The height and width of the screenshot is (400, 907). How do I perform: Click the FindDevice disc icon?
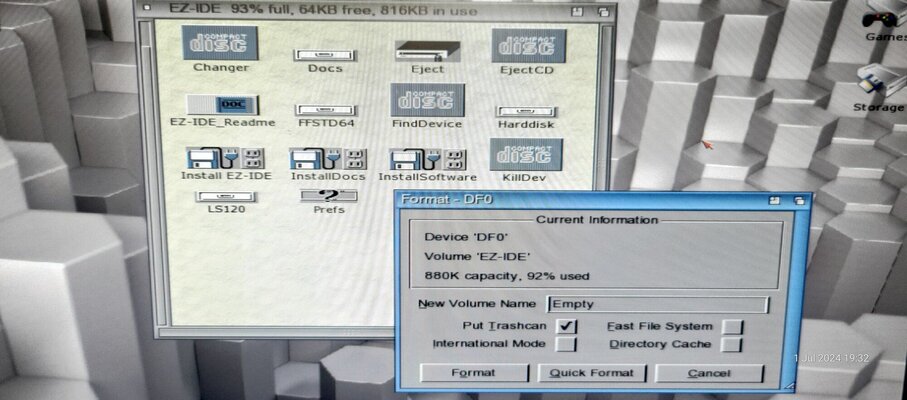pyautogui.click(x=427, y=100)
